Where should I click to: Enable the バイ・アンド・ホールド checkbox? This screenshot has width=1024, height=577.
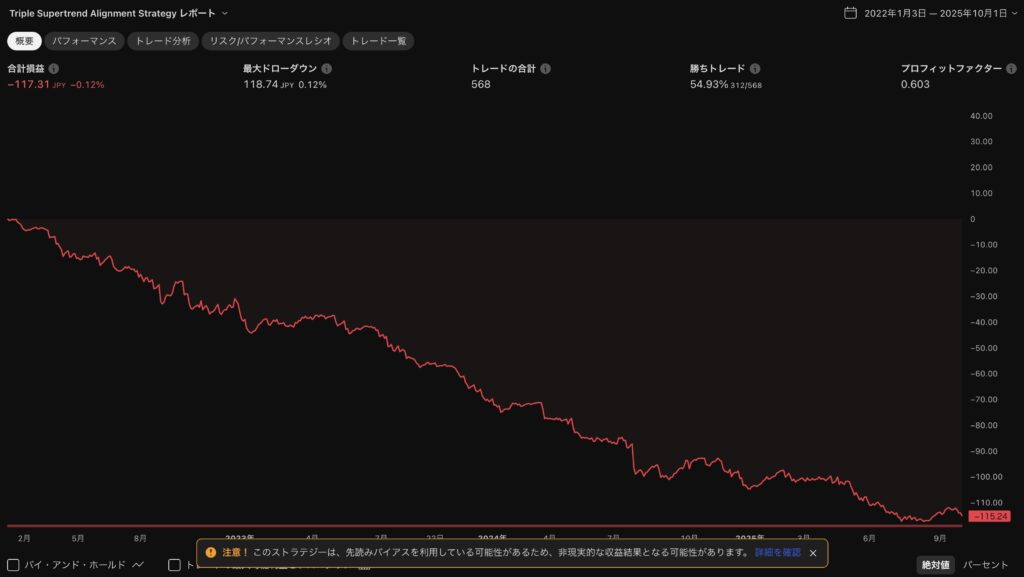pos(14,565)
